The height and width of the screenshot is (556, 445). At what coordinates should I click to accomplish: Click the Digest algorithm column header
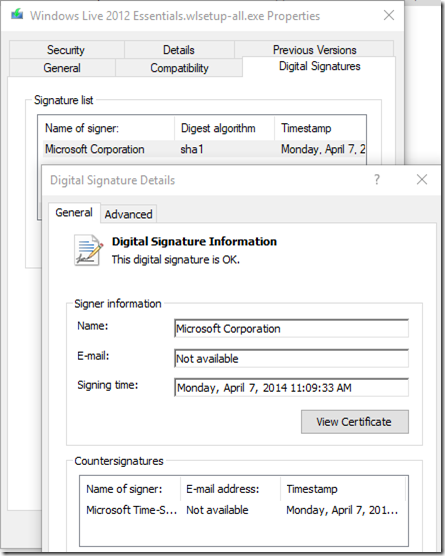pyautogui.click(x=224, y=128)
